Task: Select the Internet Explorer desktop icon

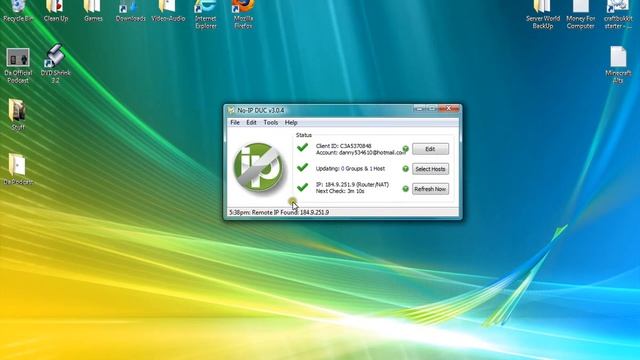Action: pyautogui.click(x=205, y=14)
